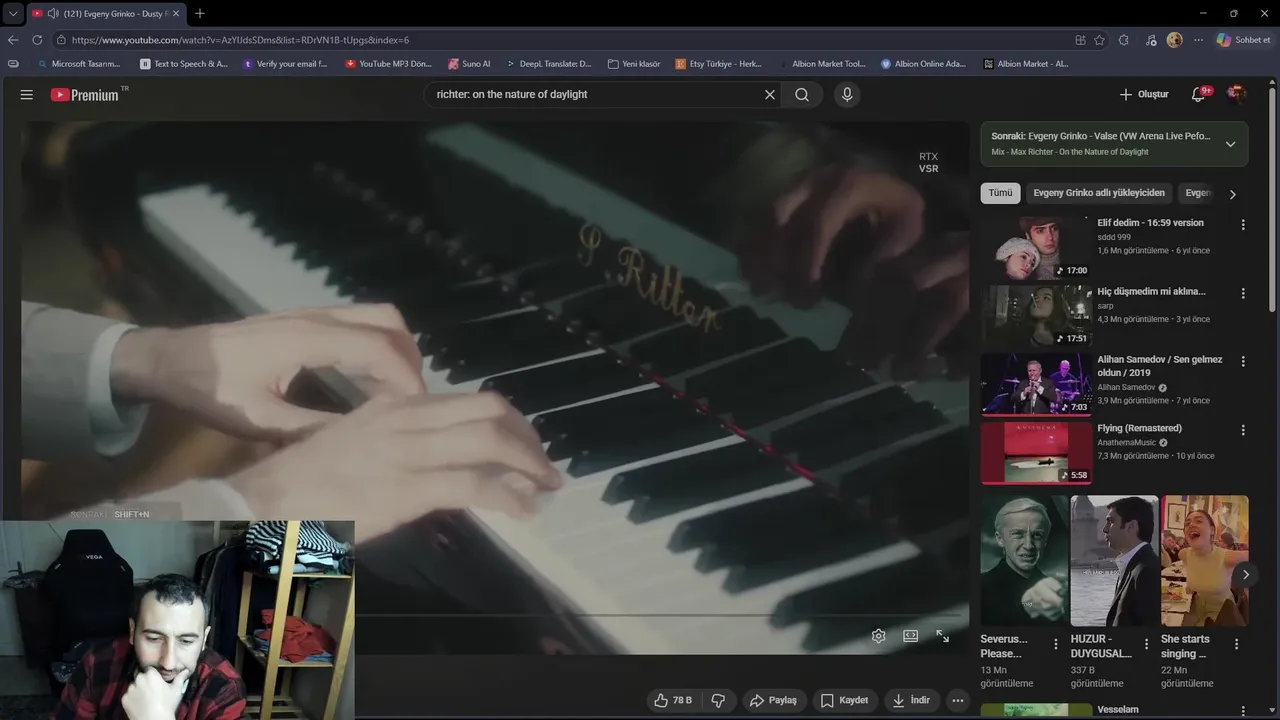Like the video with 78 B
Image resolution: width=1280 pixels, height=720 pixels.
point(673,700)
